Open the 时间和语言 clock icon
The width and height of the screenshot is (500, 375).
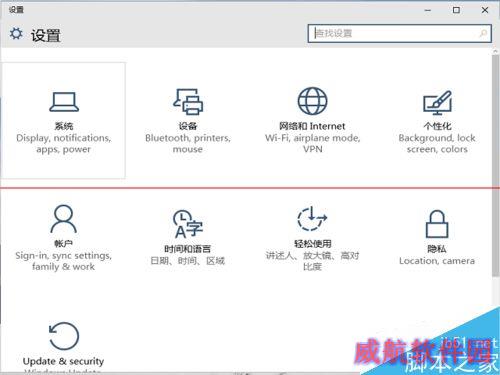(188, 224)
